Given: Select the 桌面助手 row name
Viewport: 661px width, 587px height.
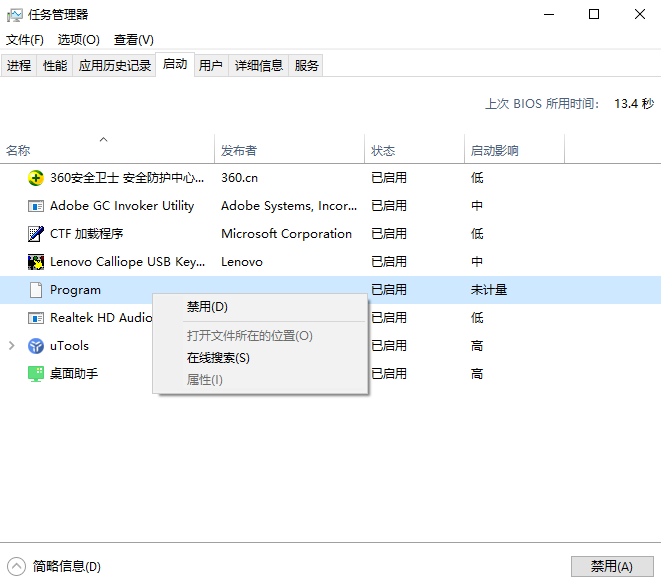Looking at the screenshot, I should pos(74,374).
